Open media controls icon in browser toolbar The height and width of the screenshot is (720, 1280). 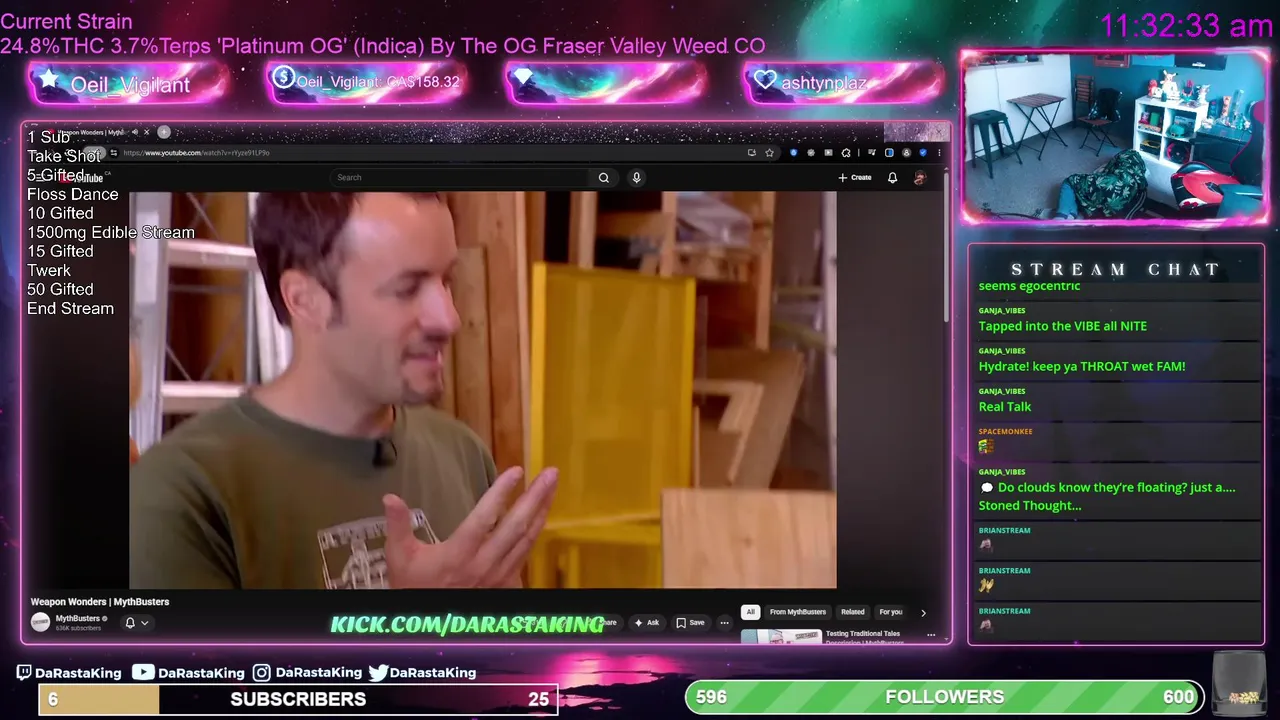pos(872,153)
